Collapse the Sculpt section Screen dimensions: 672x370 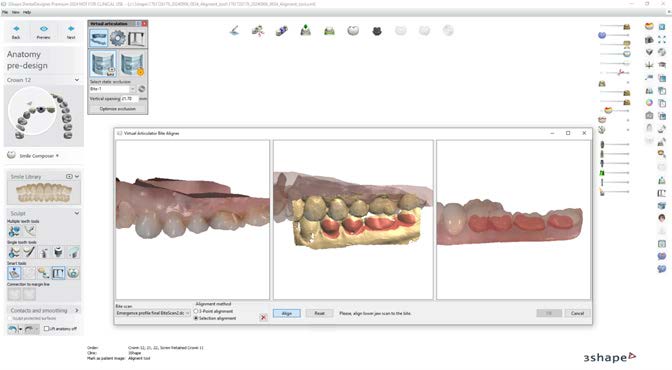point(77,213)
